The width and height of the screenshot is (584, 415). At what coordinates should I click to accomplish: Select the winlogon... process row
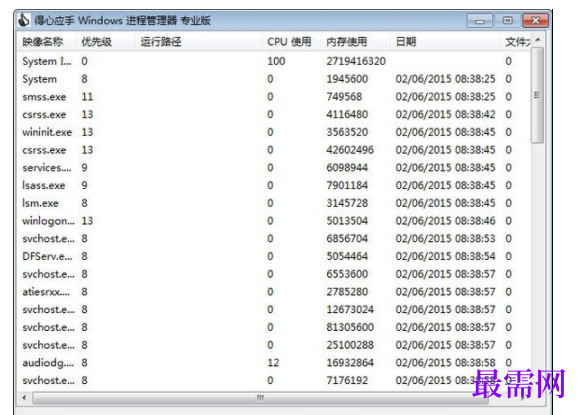click(274, 221)
